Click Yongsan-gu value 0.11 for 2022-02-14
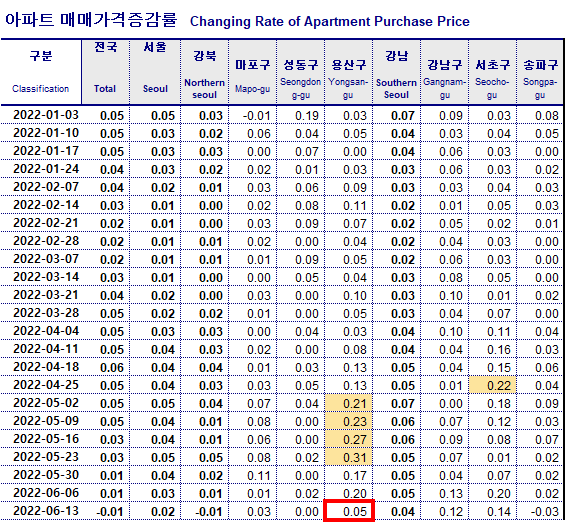This screenshot has height=522, width=565. 355,206
